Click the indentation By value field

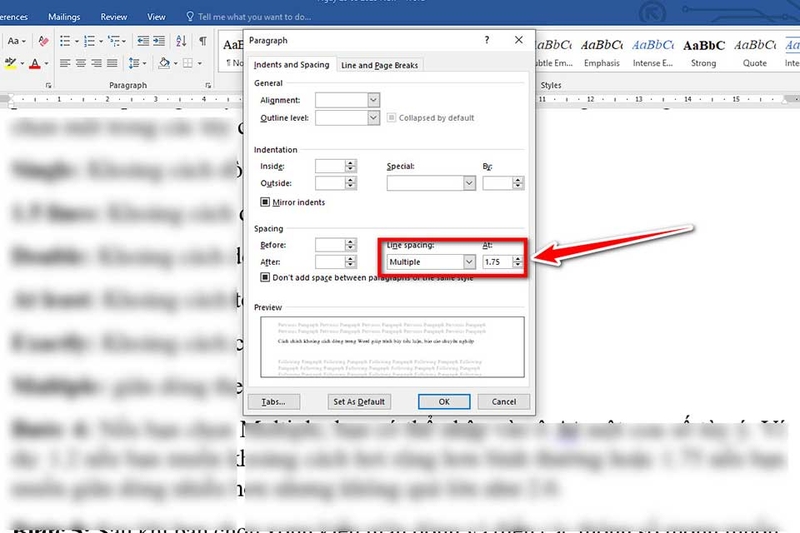(x=497, y=183)
